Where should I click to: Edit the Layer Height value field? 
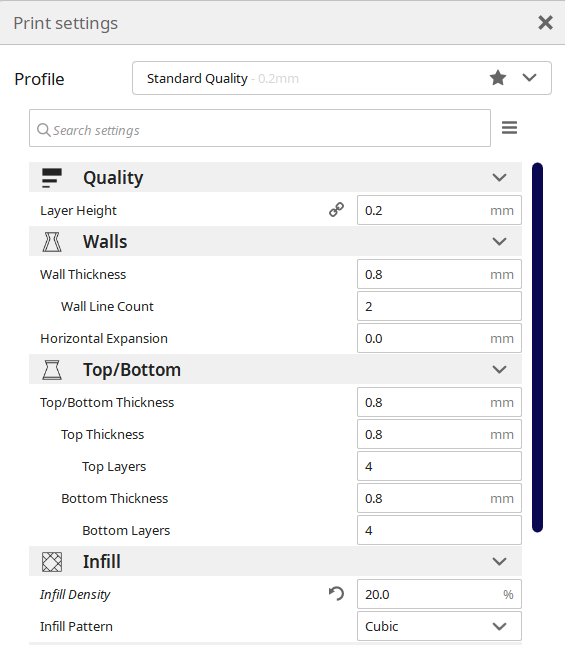click(439, 210)
